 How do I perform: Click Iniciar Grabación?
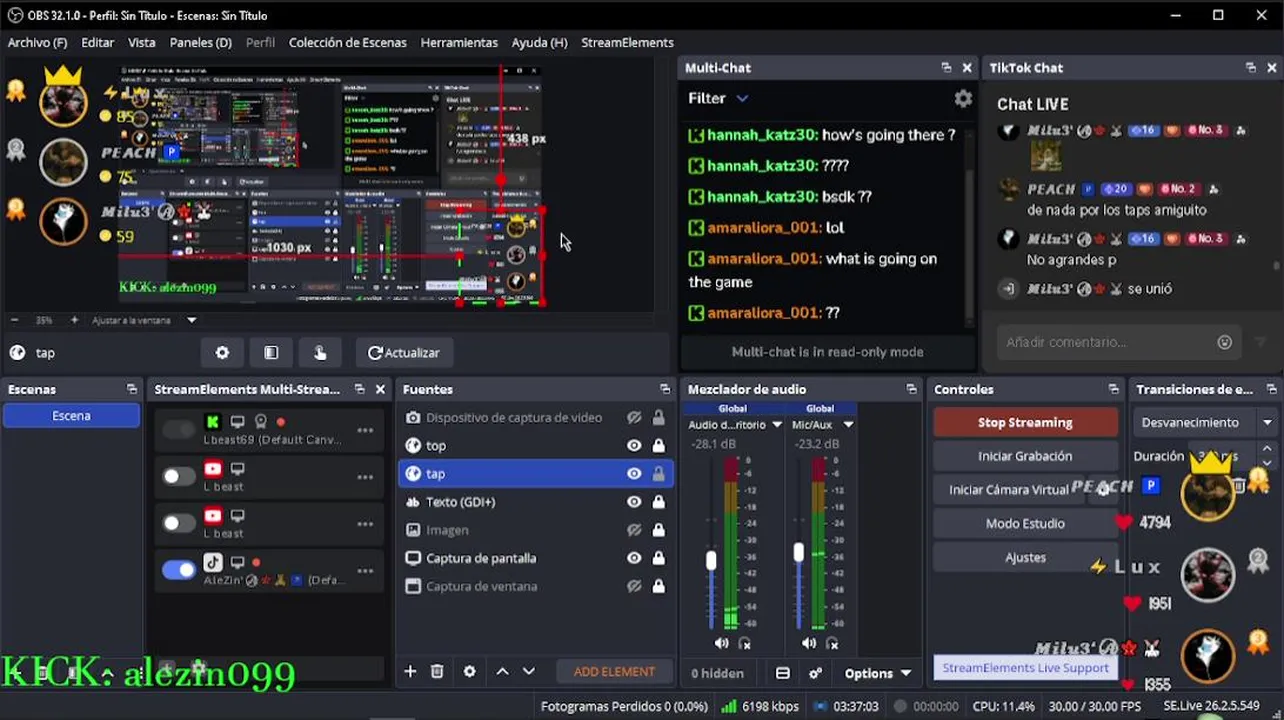pyautogui.click(x=1025, y=455)
